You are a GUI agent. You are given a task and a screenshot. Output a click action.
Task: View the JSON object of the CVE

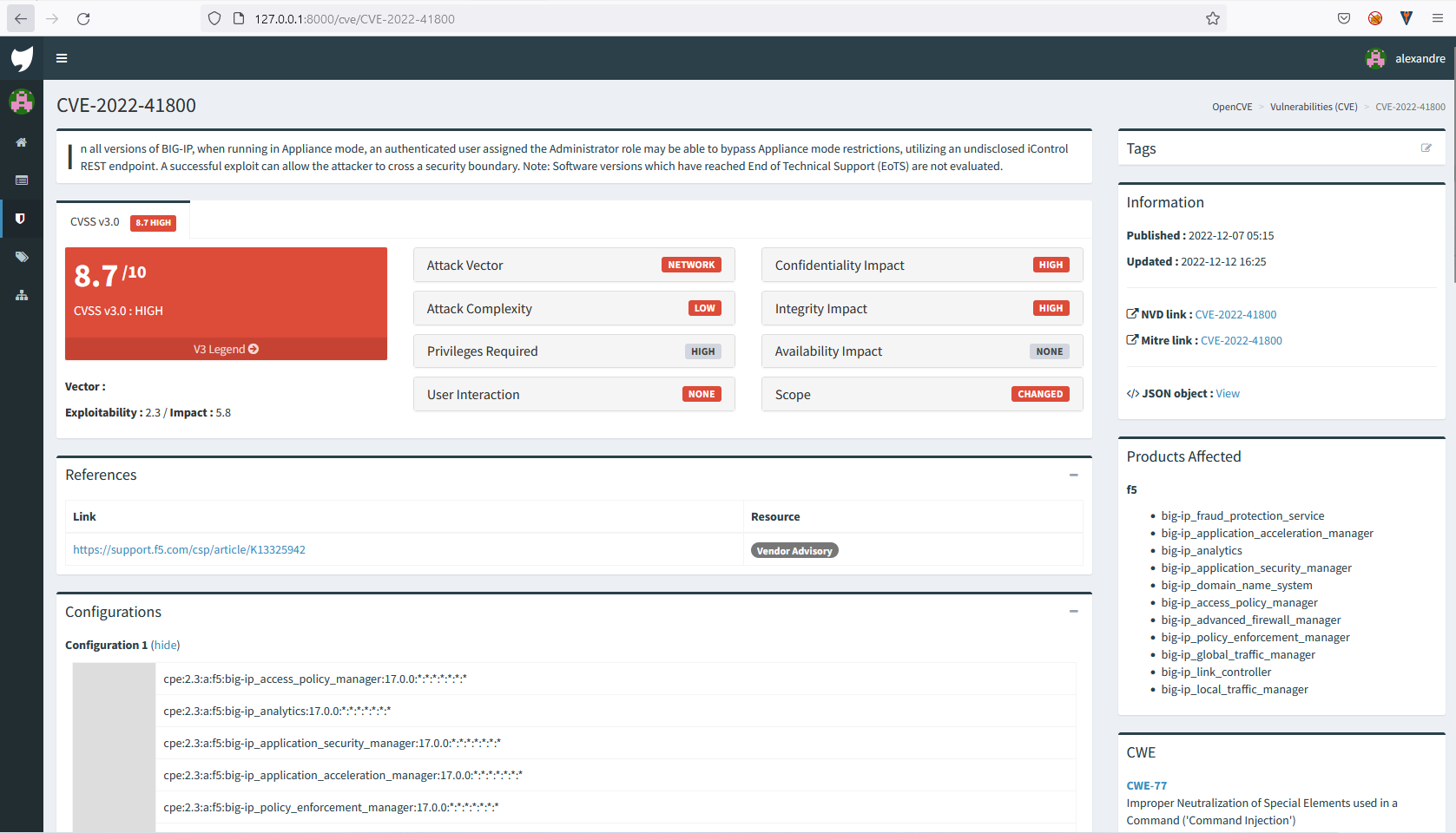(x=1227, y=393)
